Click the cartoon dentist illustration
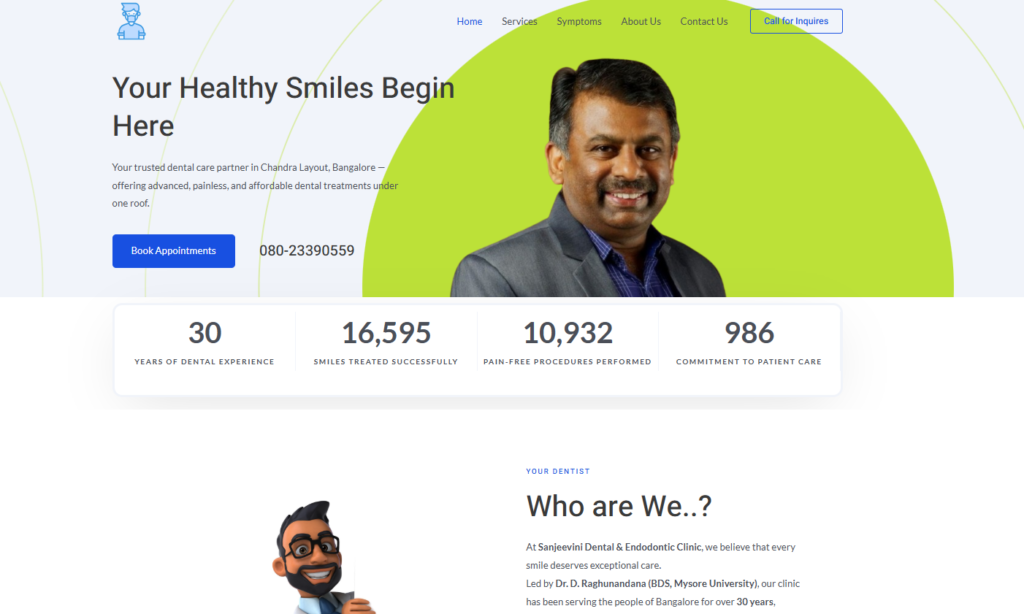 (320, 557)
